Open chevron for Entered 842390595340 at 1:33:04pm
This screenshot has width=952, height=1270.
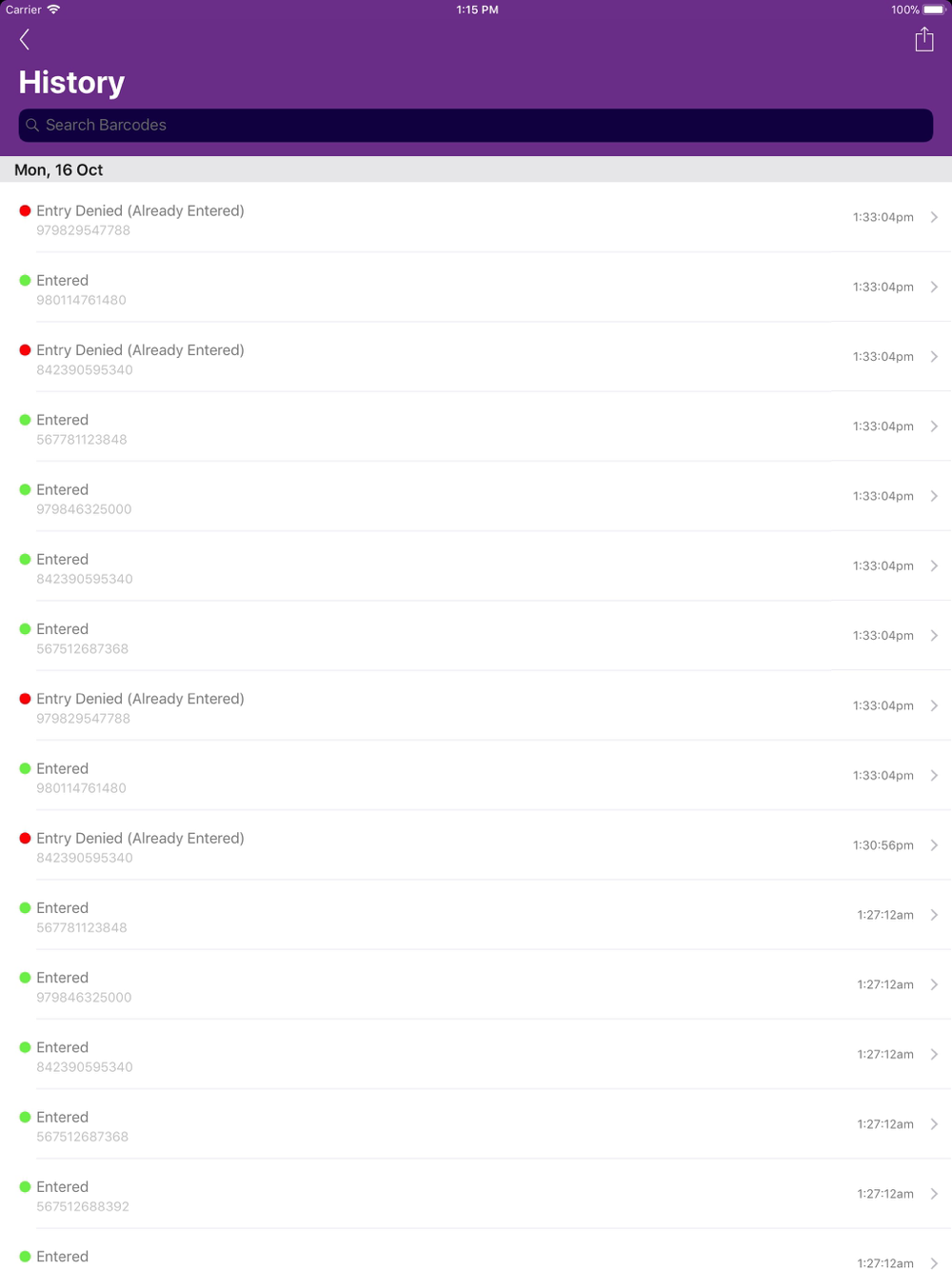click(x=934, y=566)
